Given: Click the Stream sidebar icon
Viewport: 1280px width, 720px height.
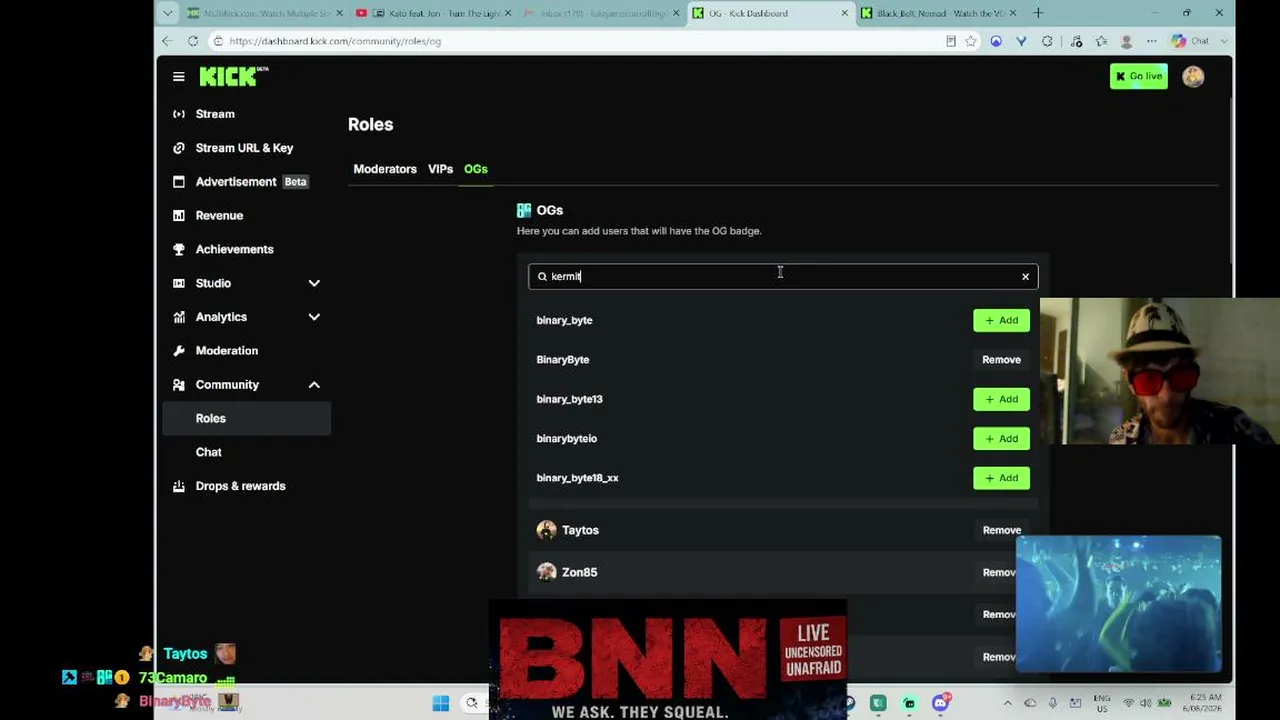Looking at the screenshot, I should (179, 114).
